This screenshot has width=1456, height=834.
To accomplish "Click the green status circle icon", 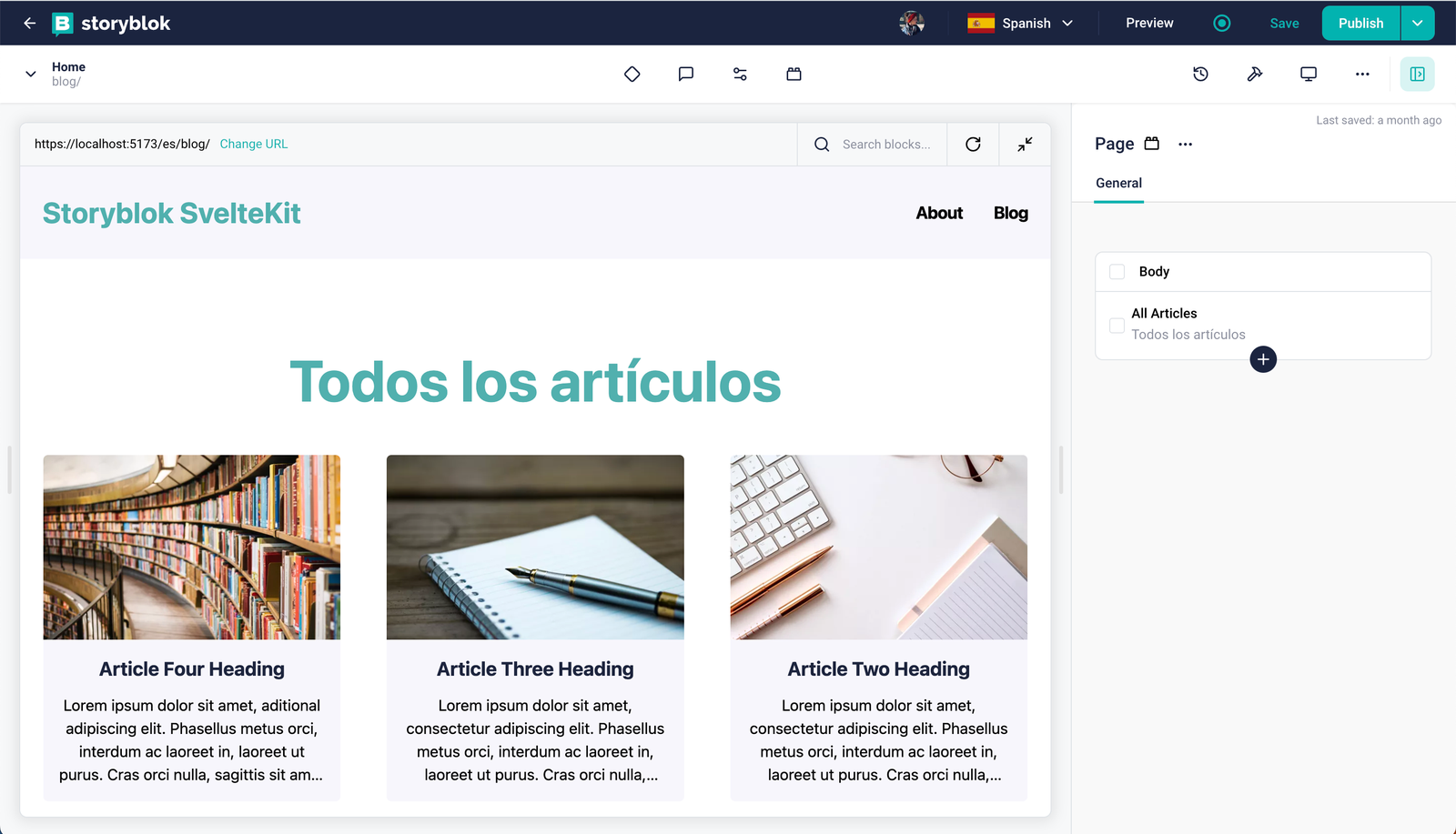I will (1222, 24).
